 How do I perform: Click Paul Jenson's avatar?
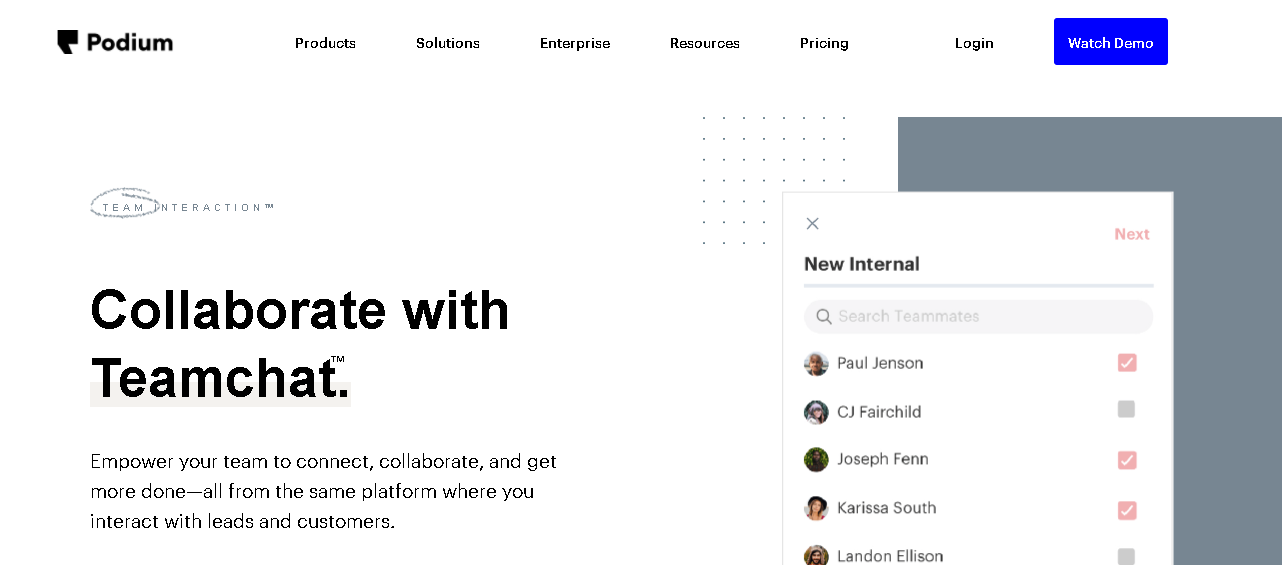(816, 364)
